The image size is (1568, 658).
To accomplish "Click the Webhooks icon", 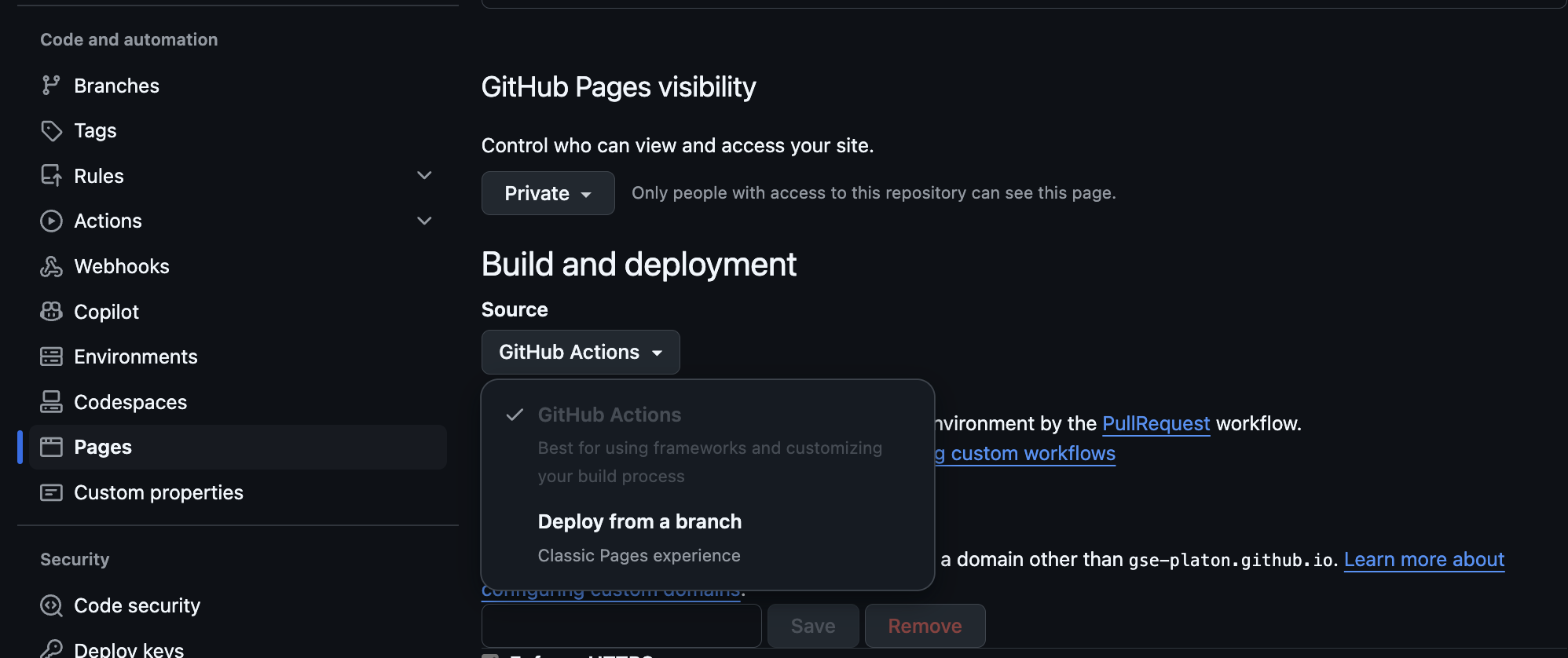I will 51,266.
